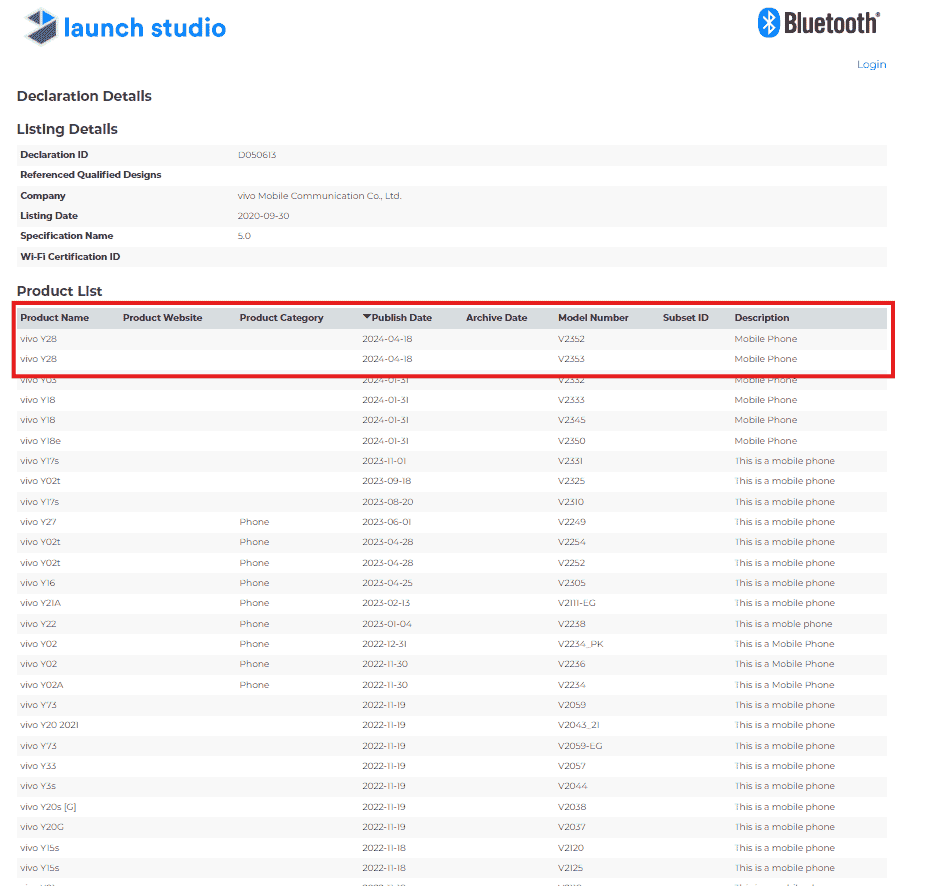
Task: Sort by the Model Number column header
Action: [593, 318]
